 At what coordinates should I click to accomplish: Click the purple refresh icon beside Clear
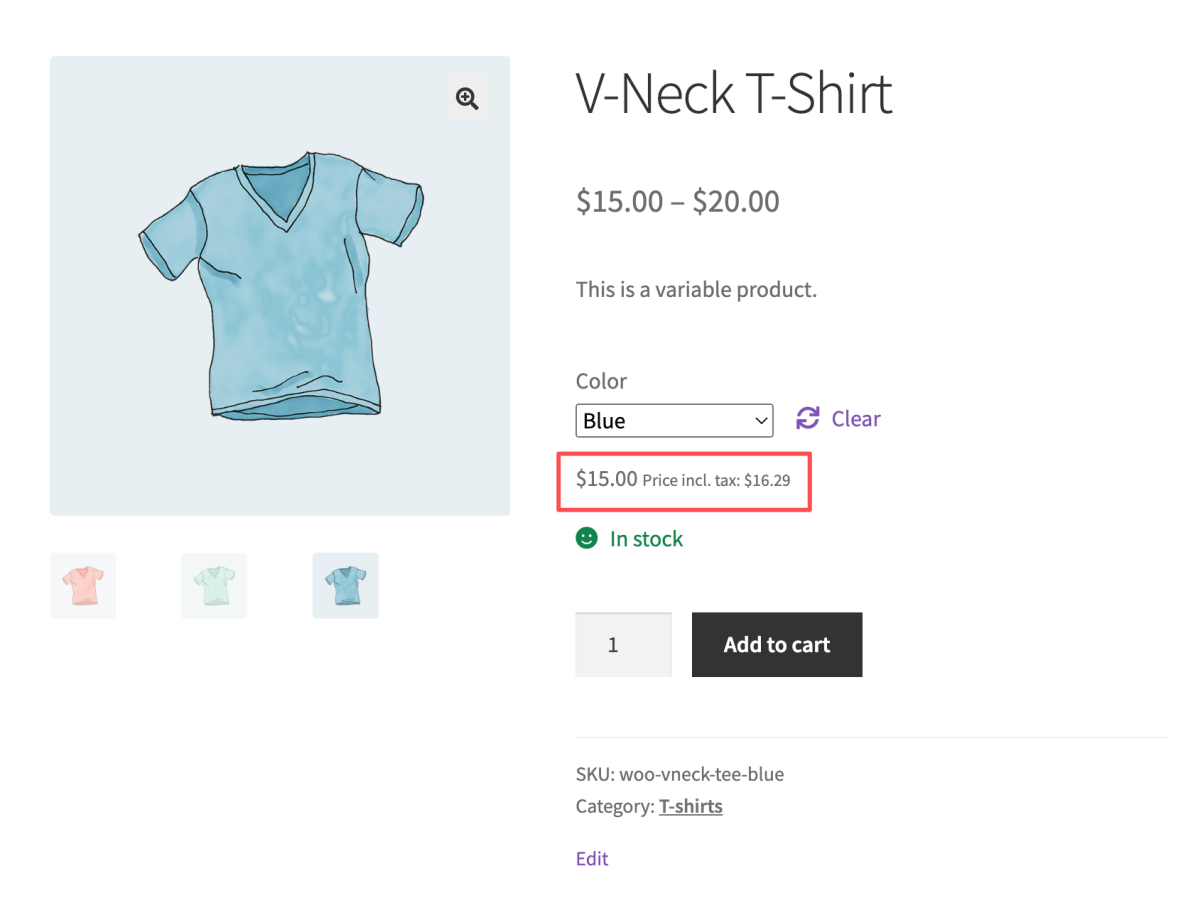click(807, 418)
